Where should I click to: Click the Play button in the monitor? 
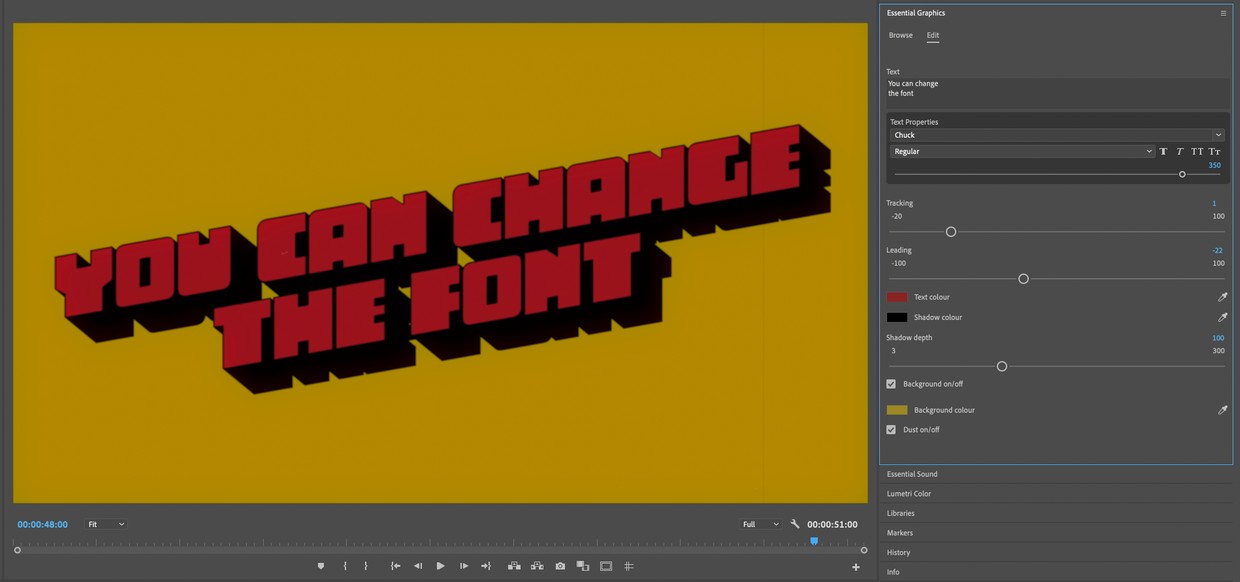tap(440, 566)
